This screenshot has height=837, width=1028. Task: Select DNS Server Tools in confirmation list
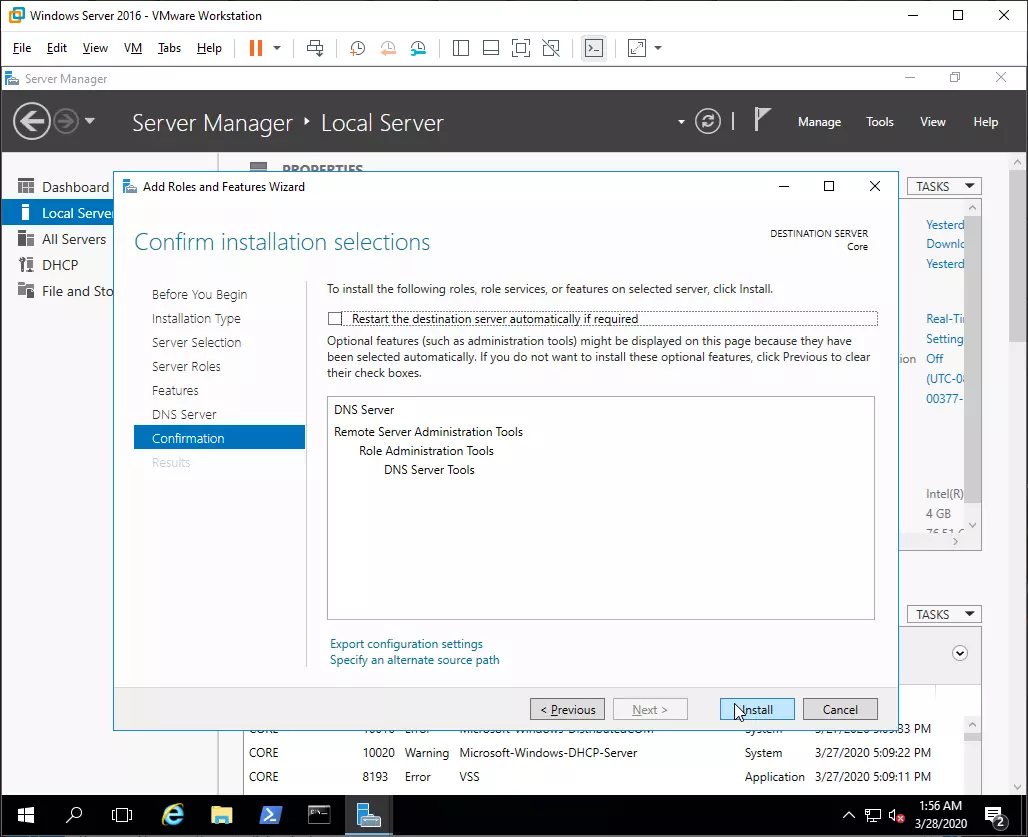(x=429, y=470)
